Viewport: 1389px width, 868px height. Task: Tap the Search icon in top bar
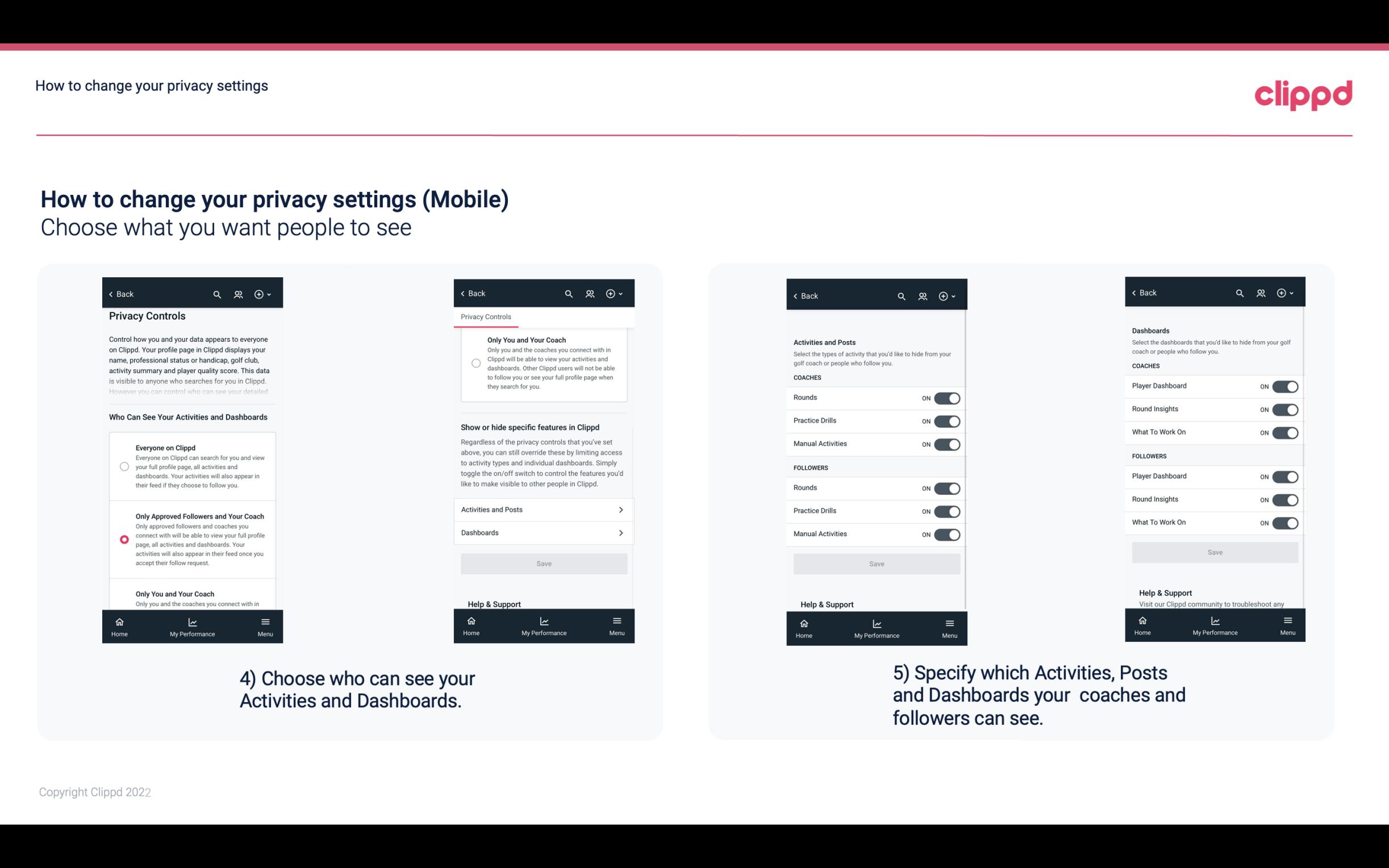216,294
